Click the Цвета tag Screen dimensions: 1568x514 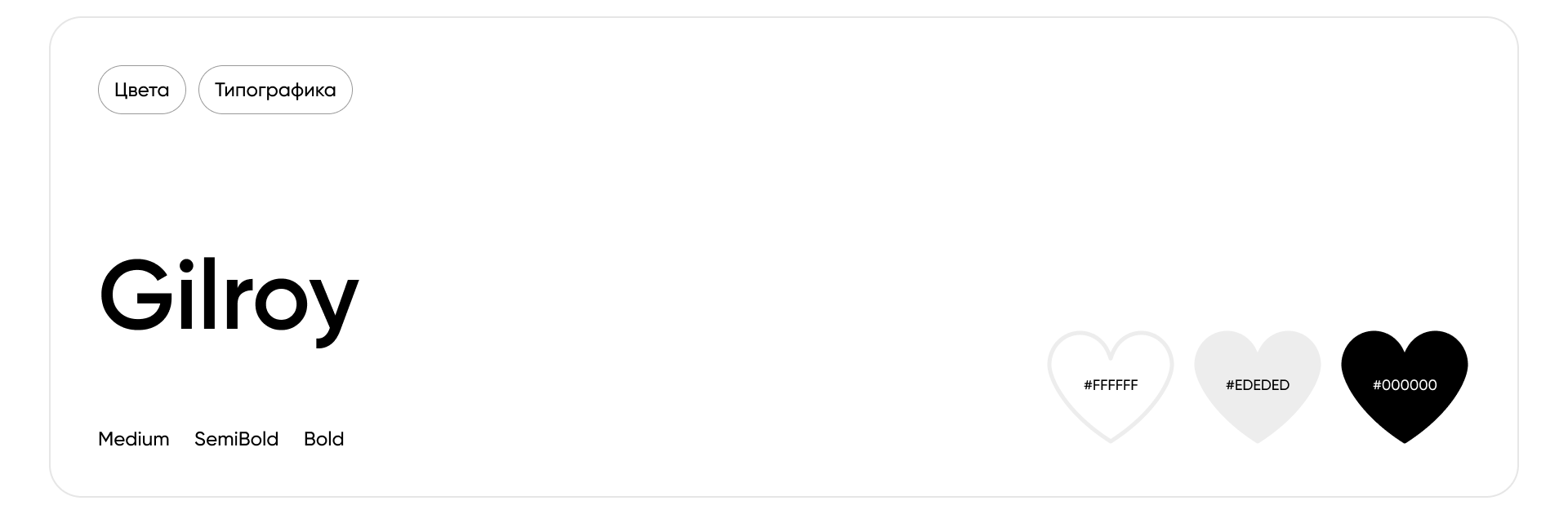[142, 90]
